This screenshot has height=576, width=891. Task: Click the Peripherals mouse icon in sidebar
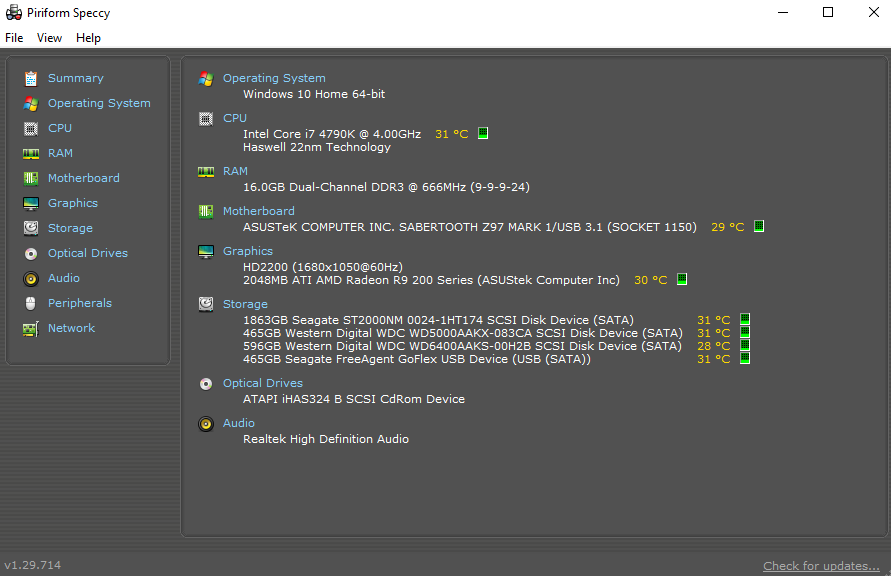pyautogui.click(x=31, y=303)
